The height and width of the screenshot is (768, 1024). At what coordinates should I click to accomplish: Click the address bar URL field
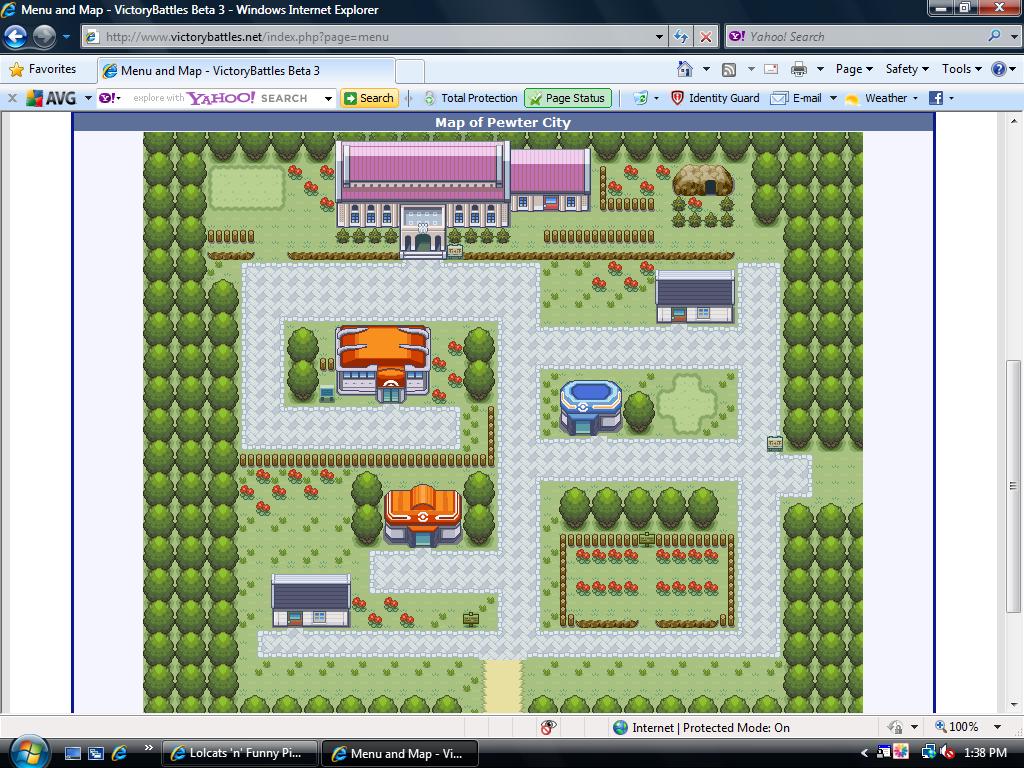367,37
